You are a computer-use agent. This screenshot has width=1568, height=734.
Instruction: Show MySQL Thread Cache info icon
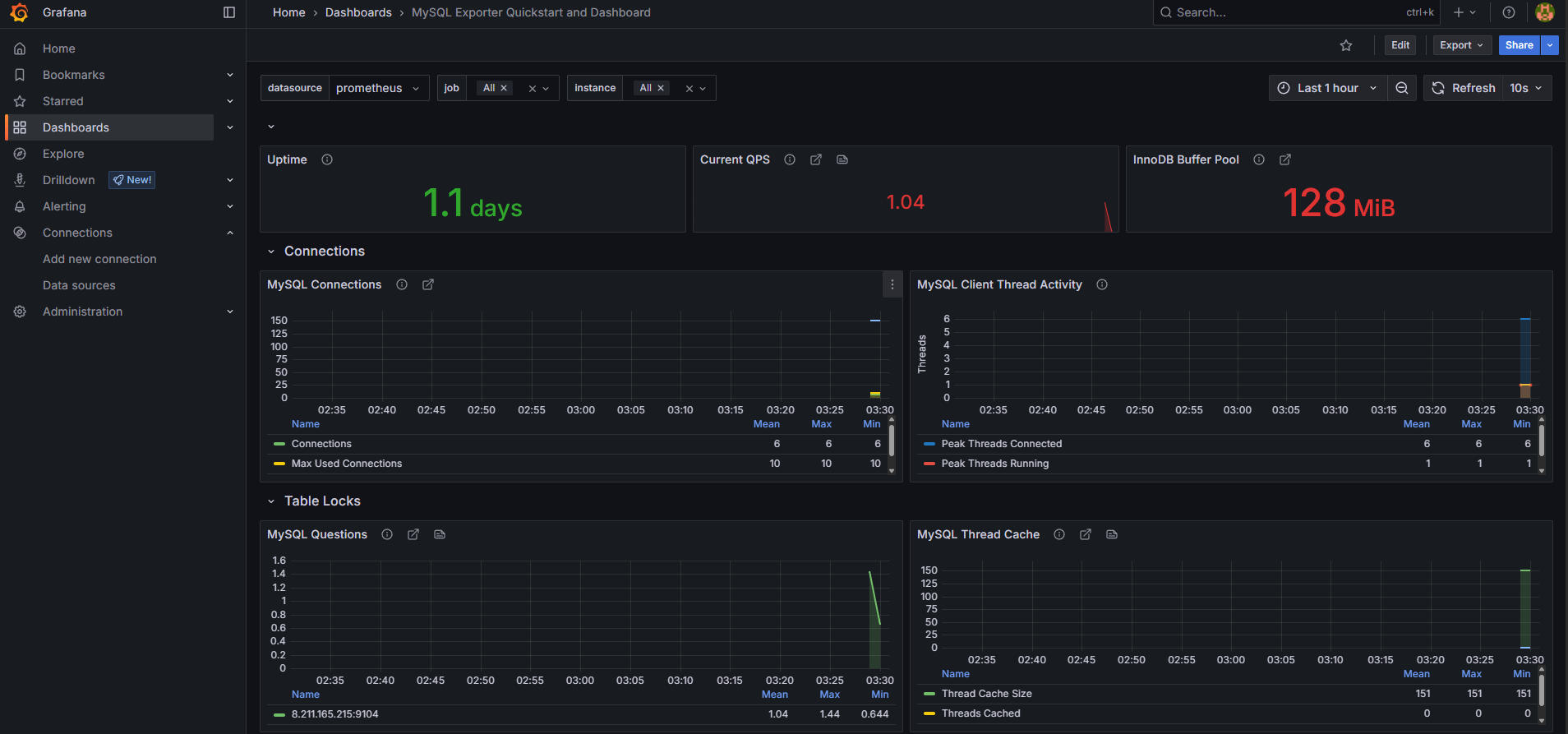click(x=1059, y=534)
